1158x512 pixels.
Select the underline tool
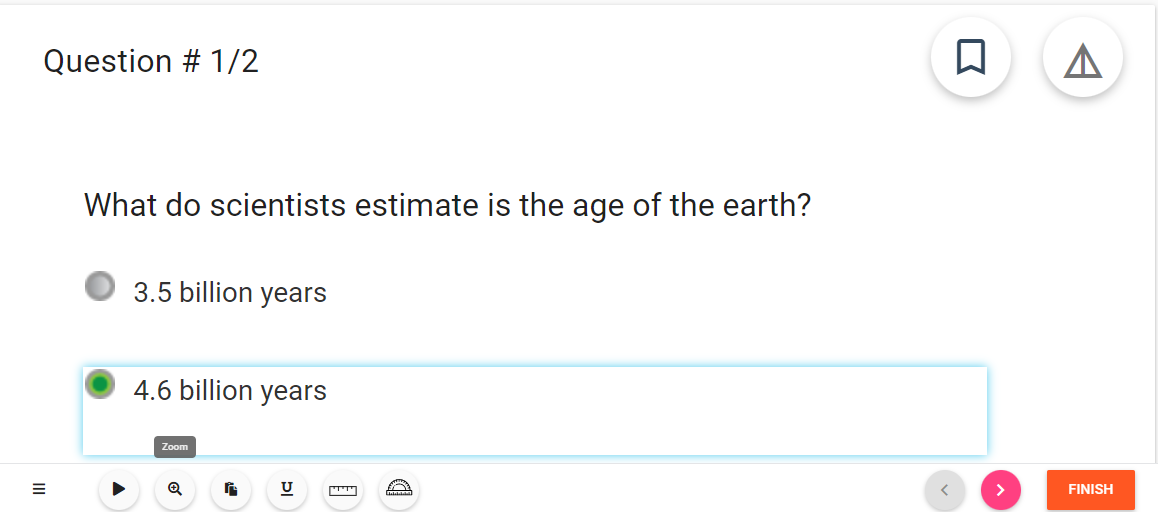click(287, 489)
